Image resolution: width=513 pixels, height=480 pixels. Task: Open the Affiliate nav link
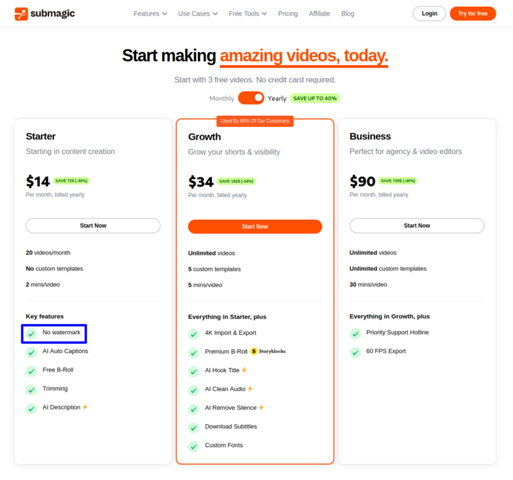pyautogui.click(x=319, y=14)
